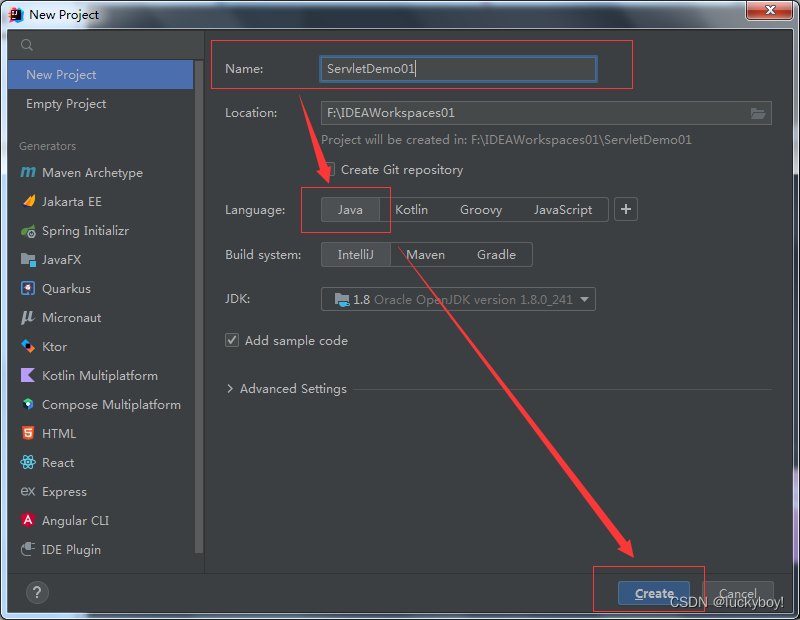Open help with question mark button
This screenshot has width=800, height=620.
[37, 592]
